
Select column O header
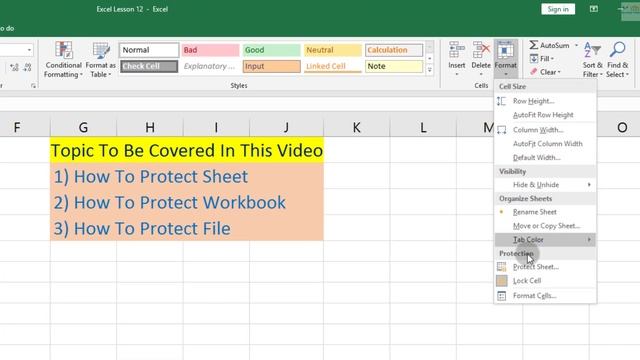[x=622, y=127]
